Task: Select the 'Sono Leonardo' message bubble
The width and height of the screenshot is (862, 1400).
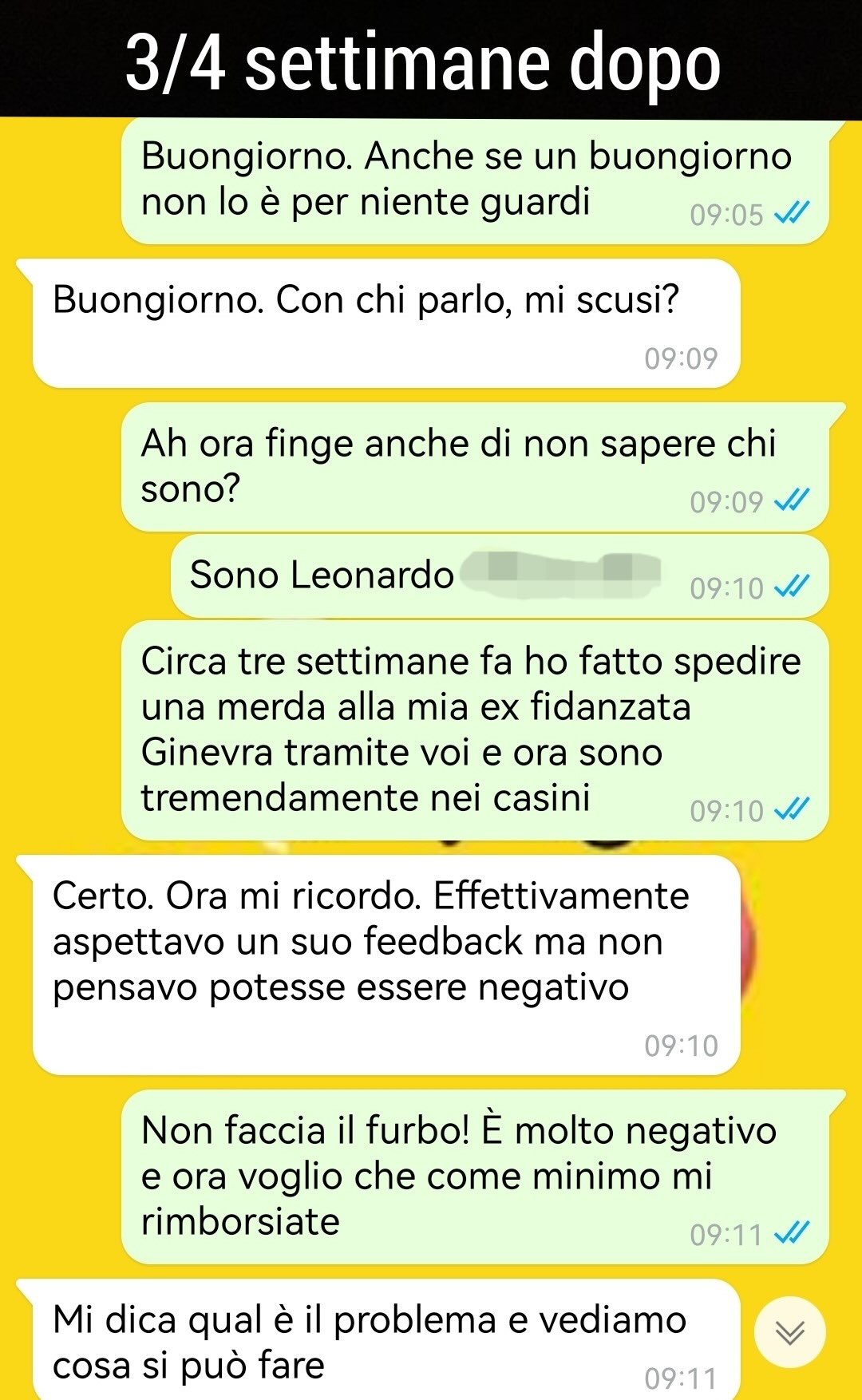Action: tap(500, 576)
